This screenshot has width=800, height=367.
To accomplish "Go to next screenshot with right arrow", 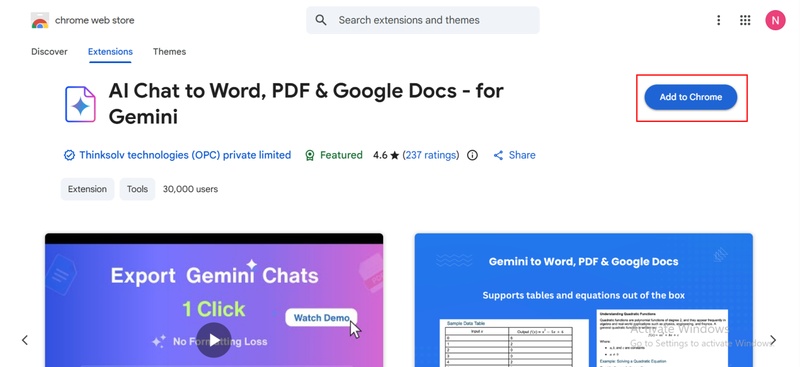I will (773, 340).
